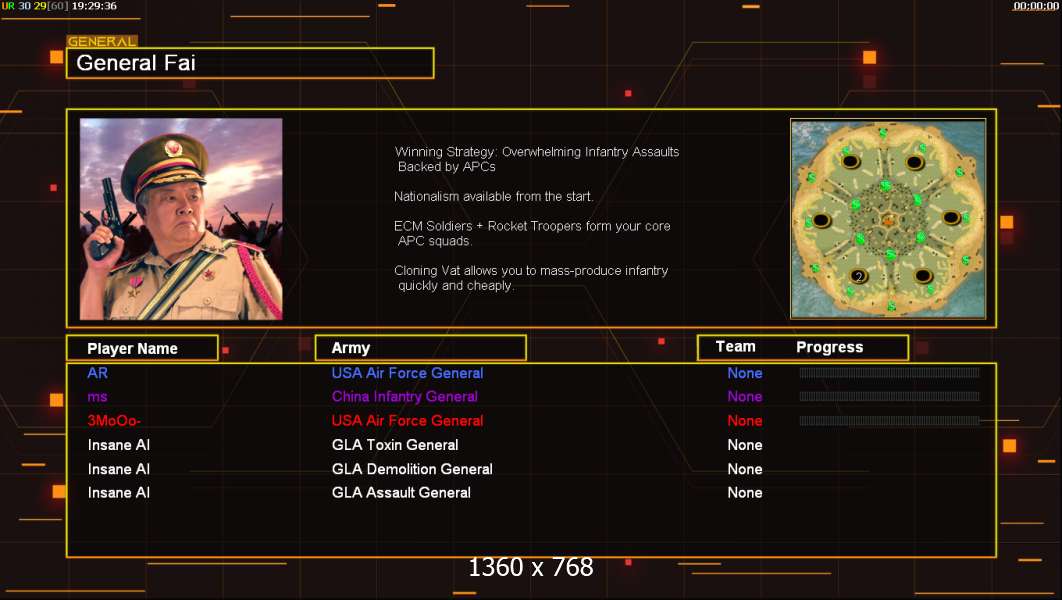Select player name ms
This screenshot has height=600, width=1062.
98,397
